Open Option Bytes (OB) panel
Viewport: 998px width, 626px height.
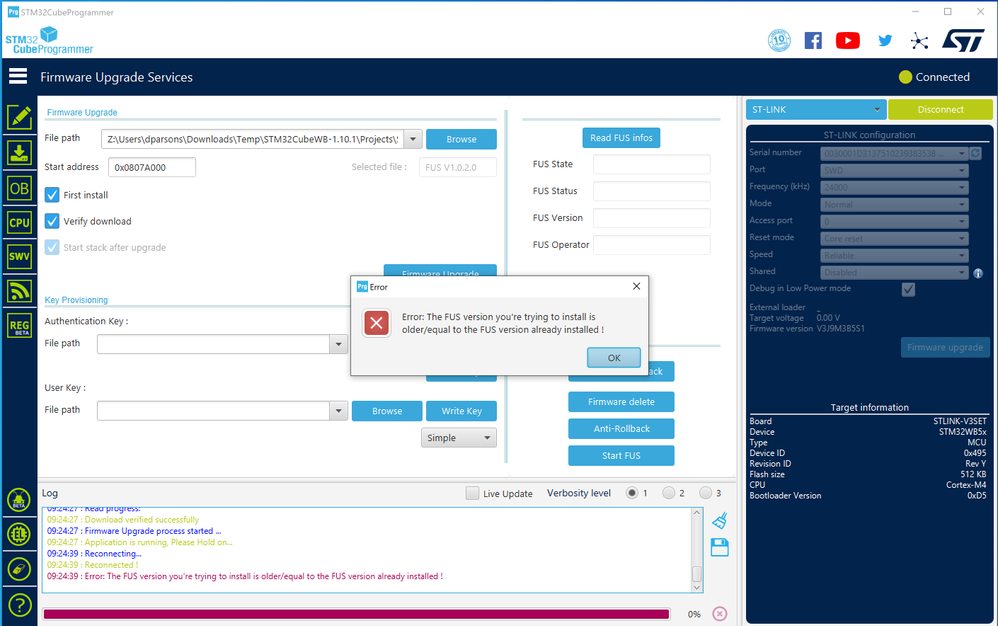pyautogui.click(x=19, y=188)
